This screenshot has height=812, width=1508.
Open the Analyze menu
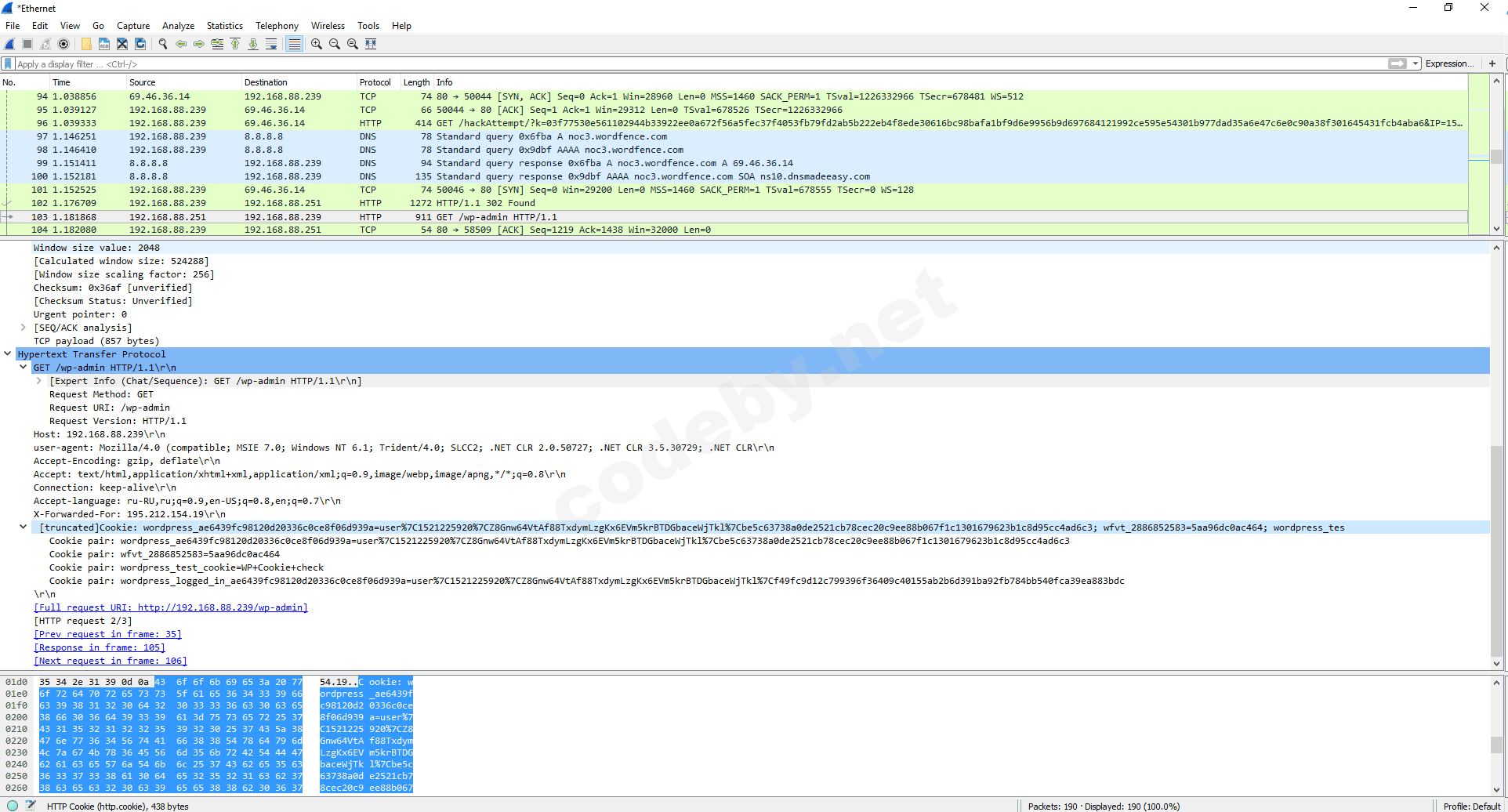pyautogui.click(x=178, y=26)
